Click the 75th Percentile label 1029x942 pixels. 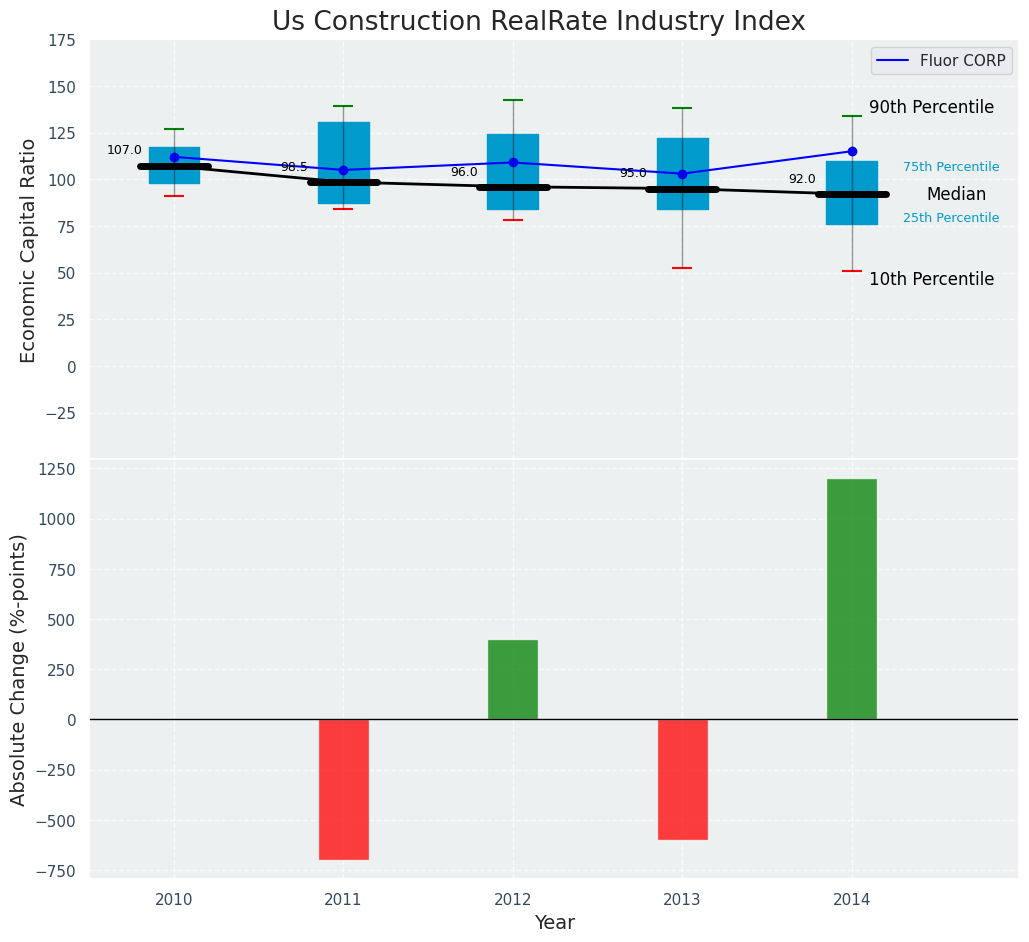pos(950,167)
